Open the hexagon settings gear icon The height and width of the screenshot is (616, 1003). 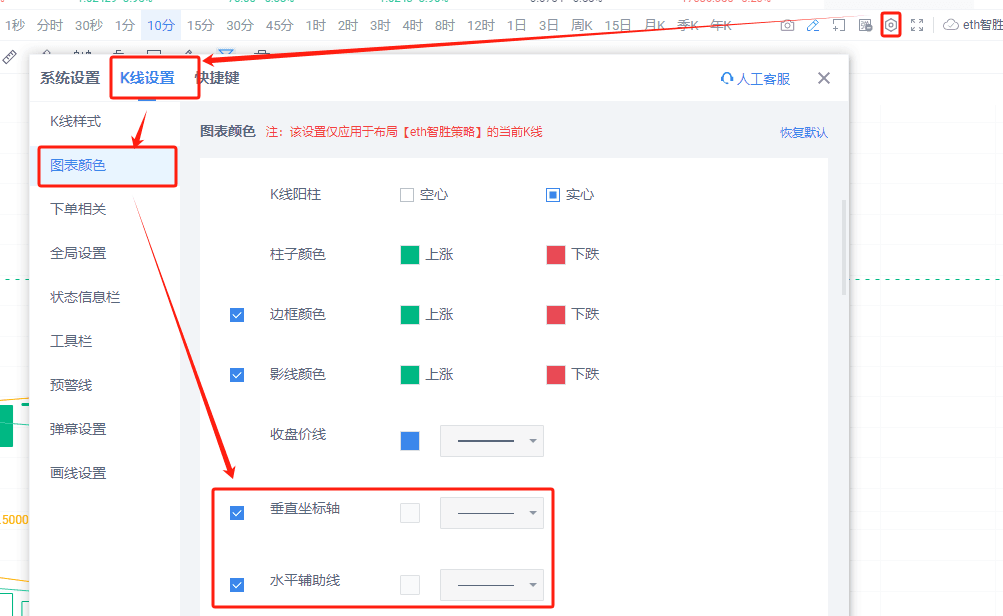tap(891, 26)
